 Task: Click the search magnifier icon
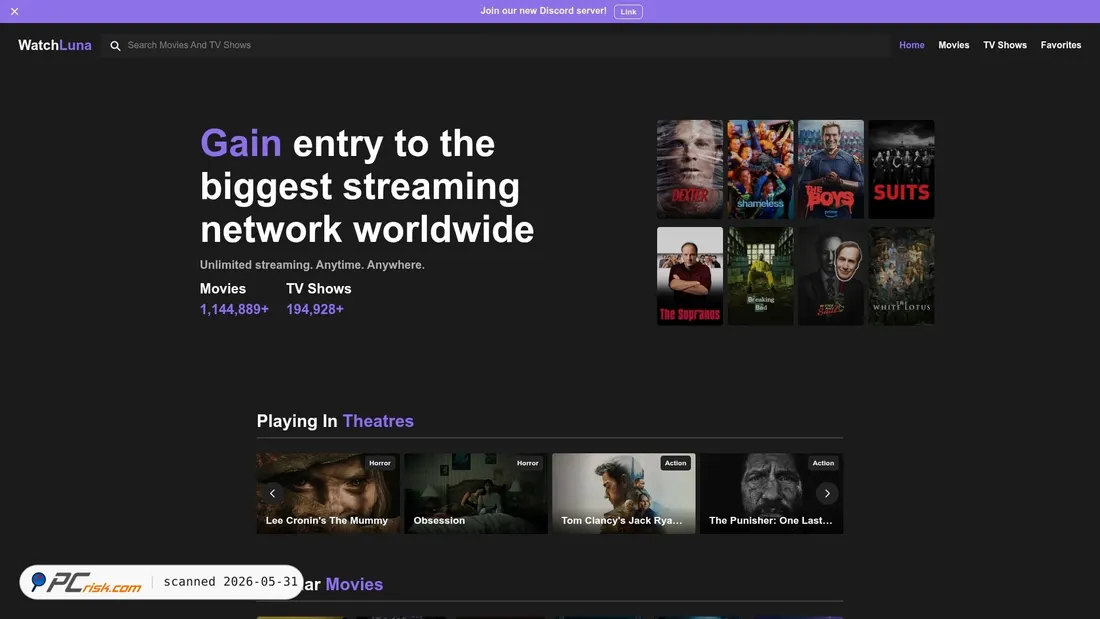[115, 46]
